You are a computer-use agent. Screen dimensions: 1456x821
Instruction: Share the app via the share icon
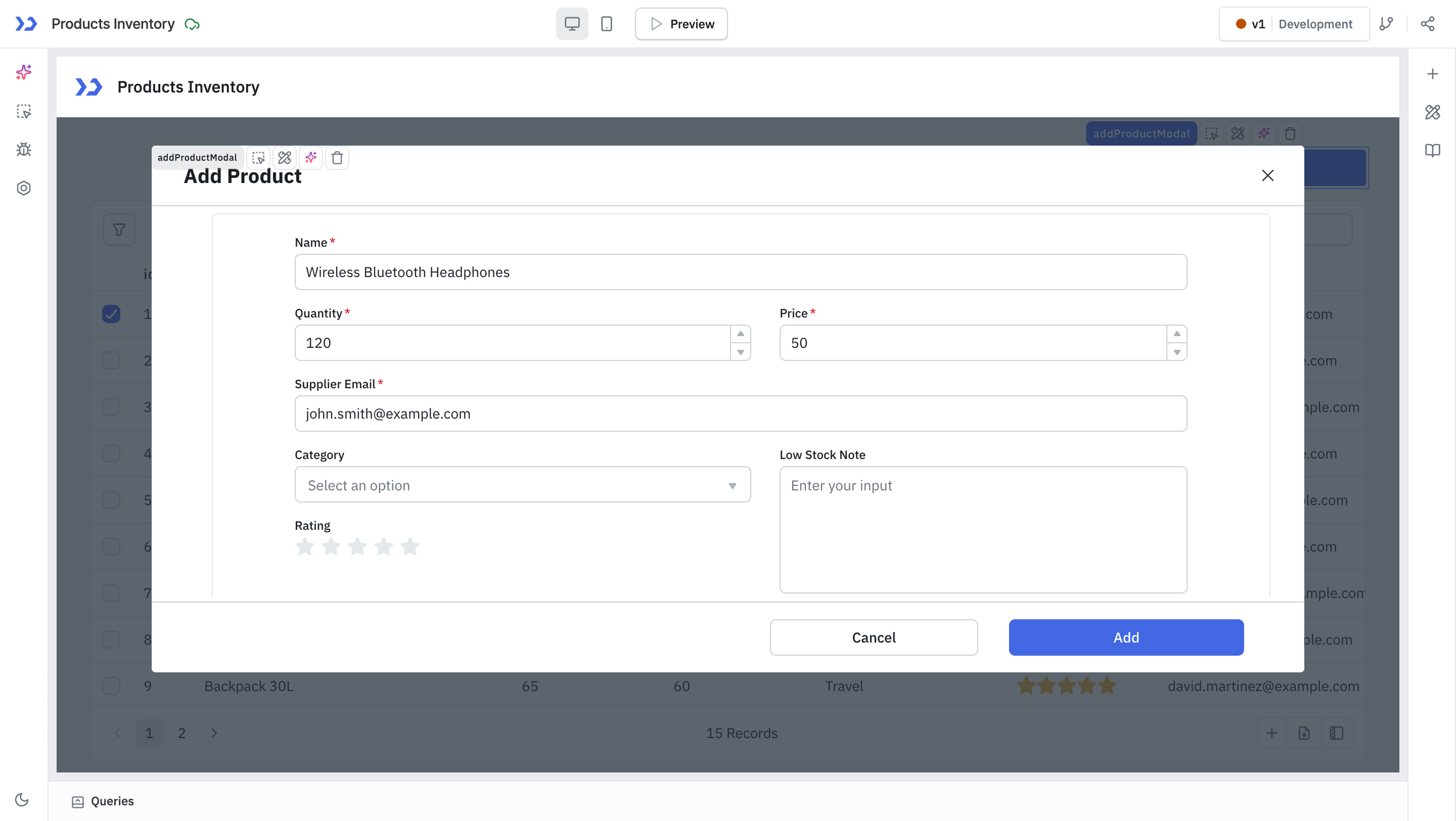[1428, 24]
